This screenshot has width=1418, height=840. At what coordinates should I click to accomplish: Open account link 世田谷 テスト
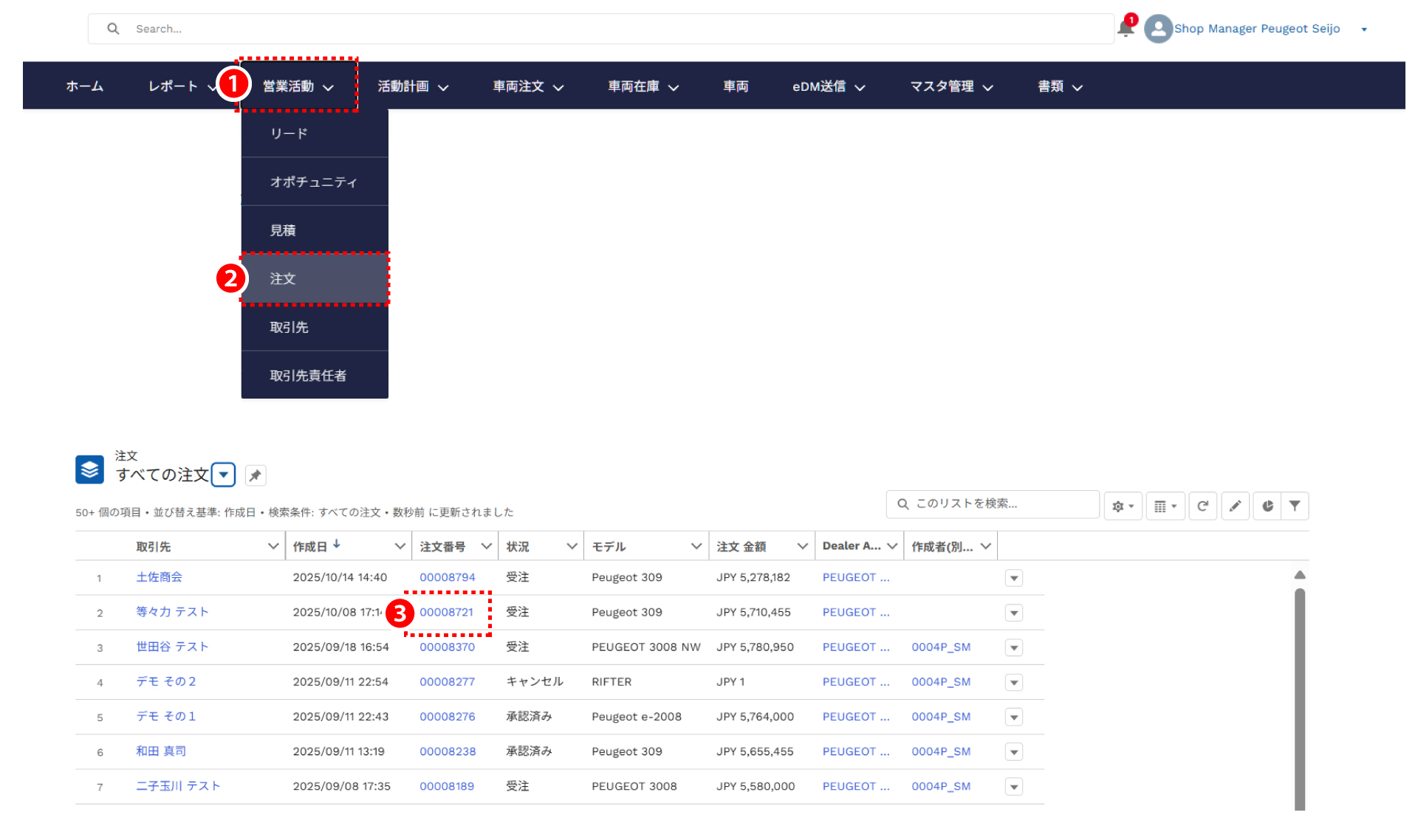click(172, 647)
